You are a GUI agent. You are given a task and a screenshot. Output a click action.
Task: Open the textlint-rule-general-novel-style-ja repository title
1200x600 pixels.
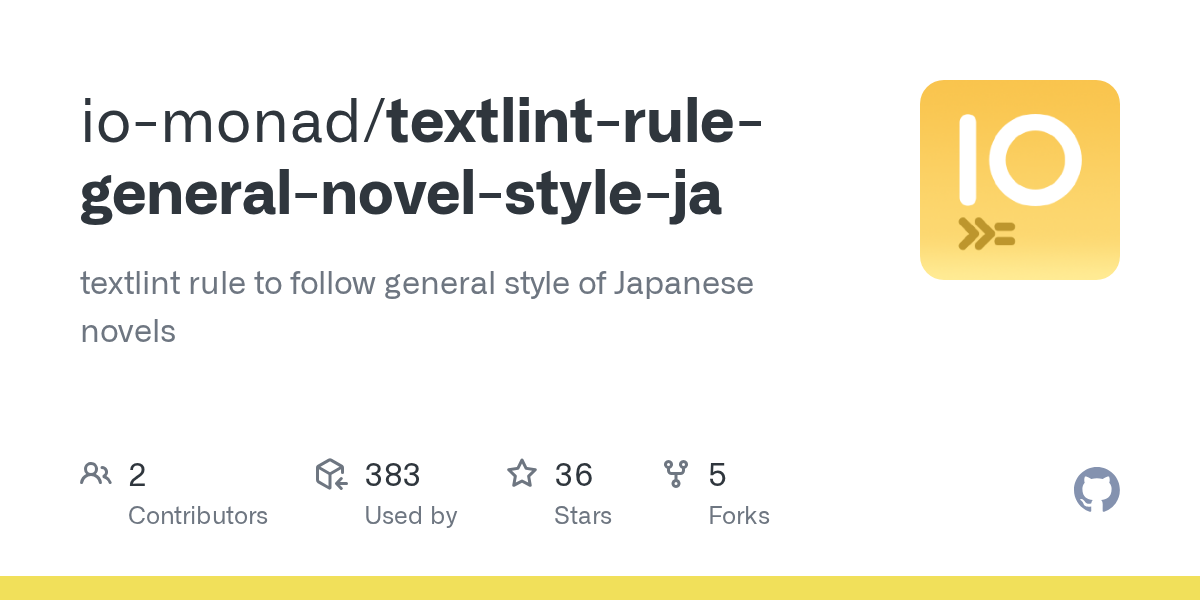coord(420,158)
